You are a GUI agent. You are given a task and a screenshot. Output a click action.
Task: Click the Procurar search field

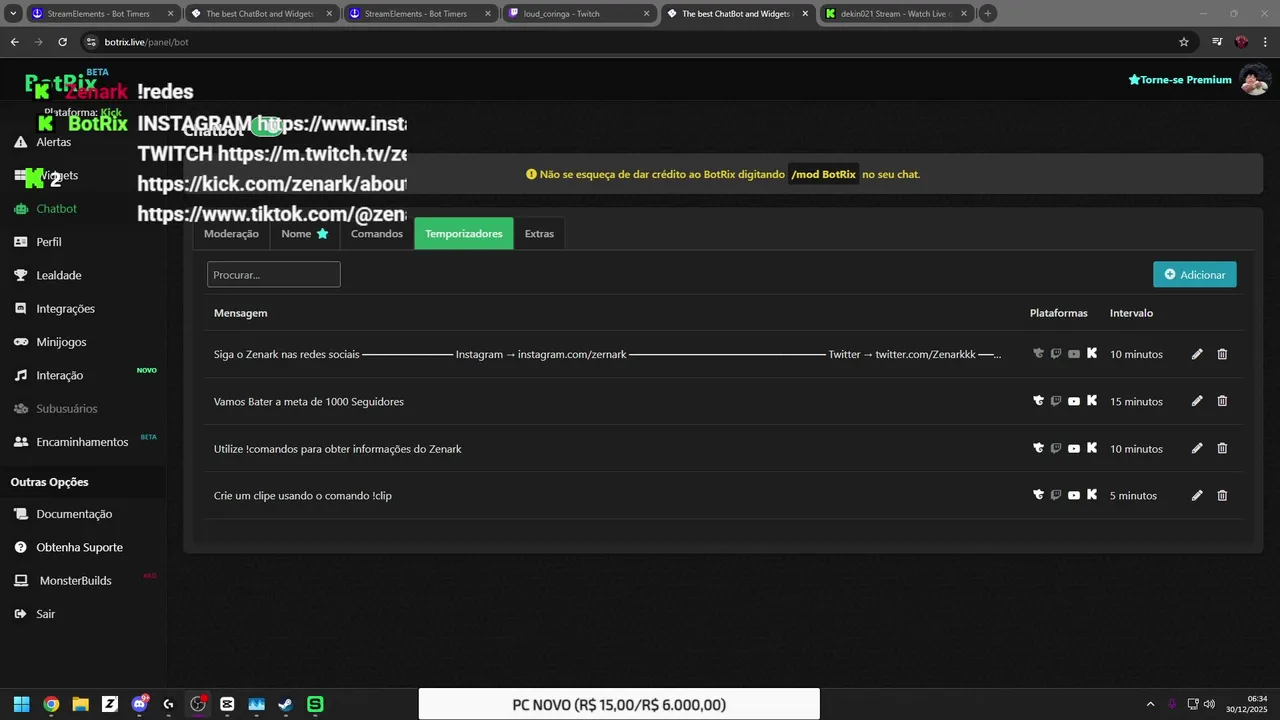click(x=274, y=274)
